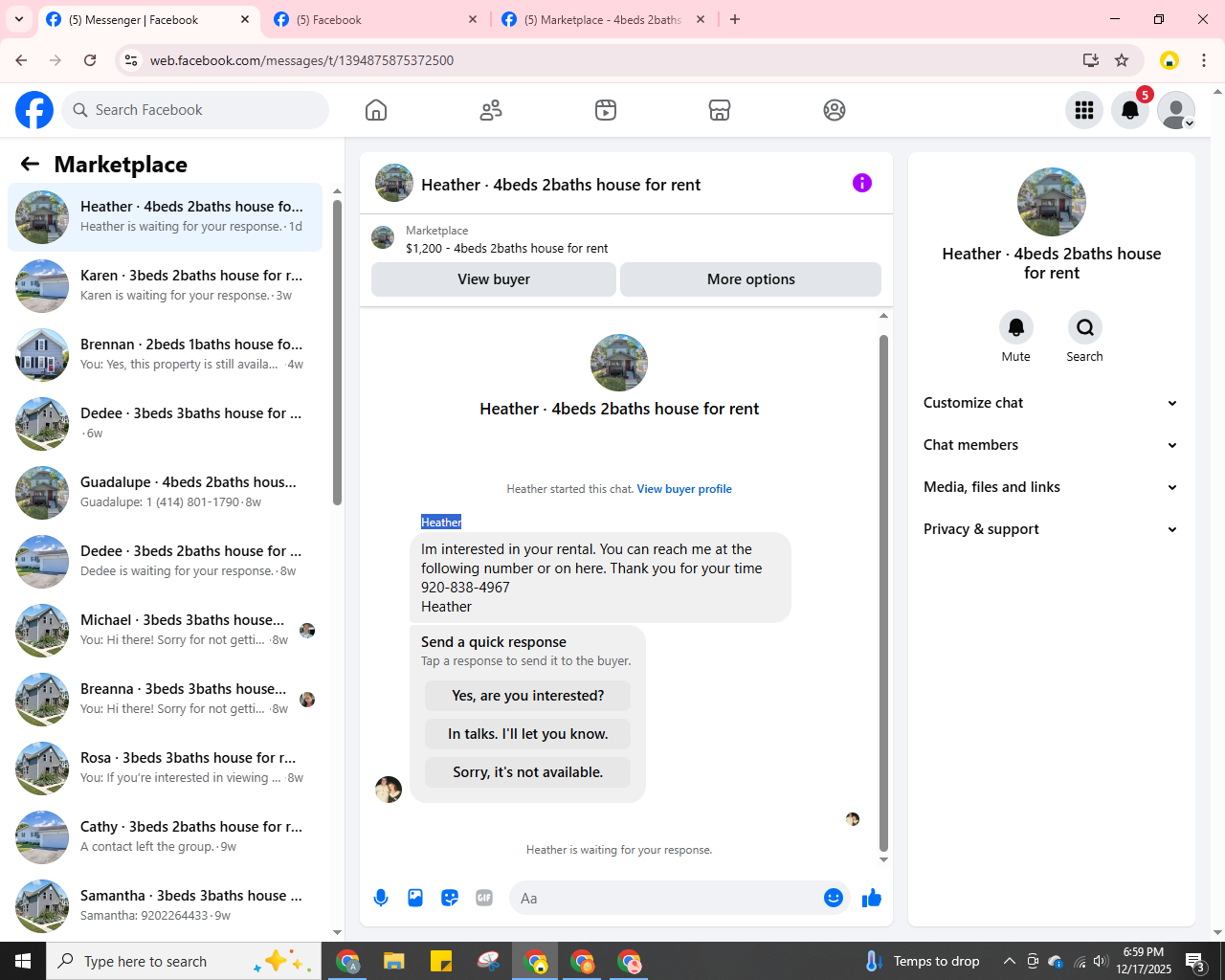Switch to (5) Facebook tab
1225x980 pixels.
374,20
